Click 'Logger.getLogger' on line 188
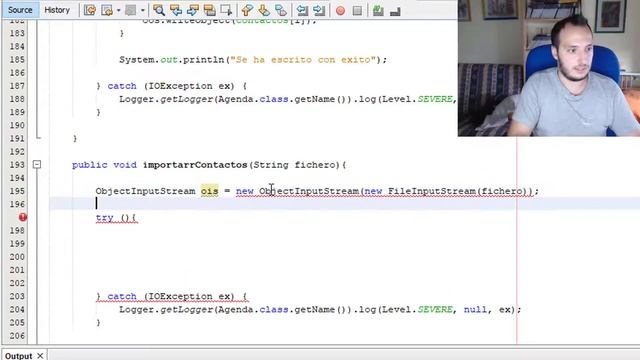 (x=166, y=99)
